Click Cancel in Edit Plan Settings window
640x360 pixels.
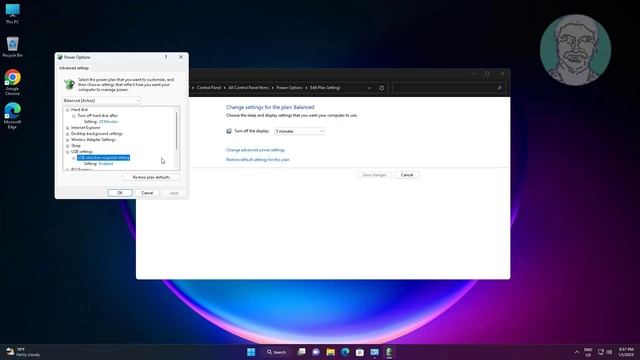point(407,175)
